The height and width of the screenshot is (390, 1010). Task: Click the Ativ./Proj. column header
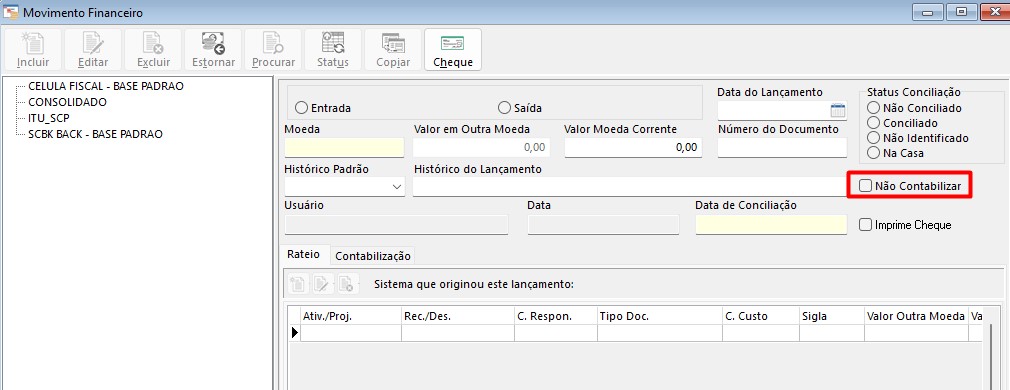350,316
